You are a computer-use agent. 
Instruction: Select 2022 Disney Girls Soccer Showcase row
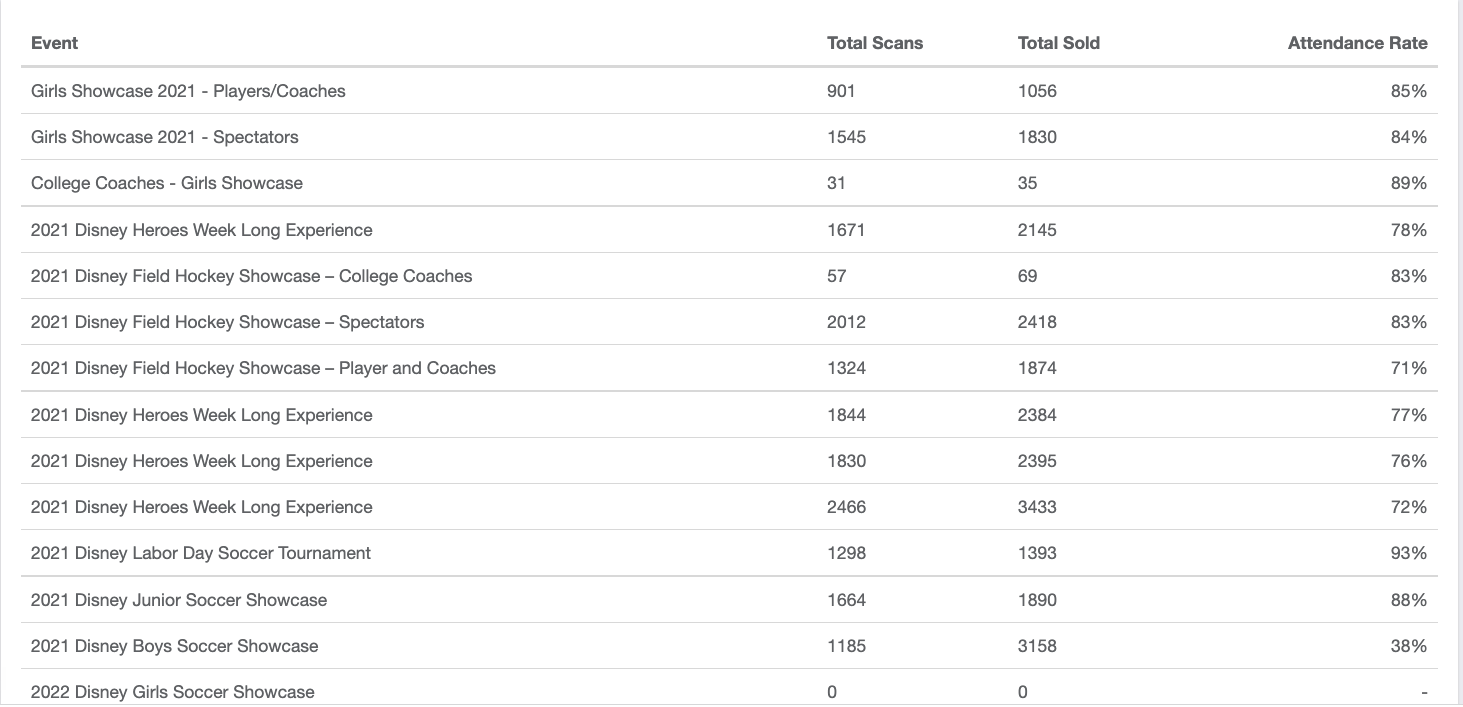click(x=729, y=688)
